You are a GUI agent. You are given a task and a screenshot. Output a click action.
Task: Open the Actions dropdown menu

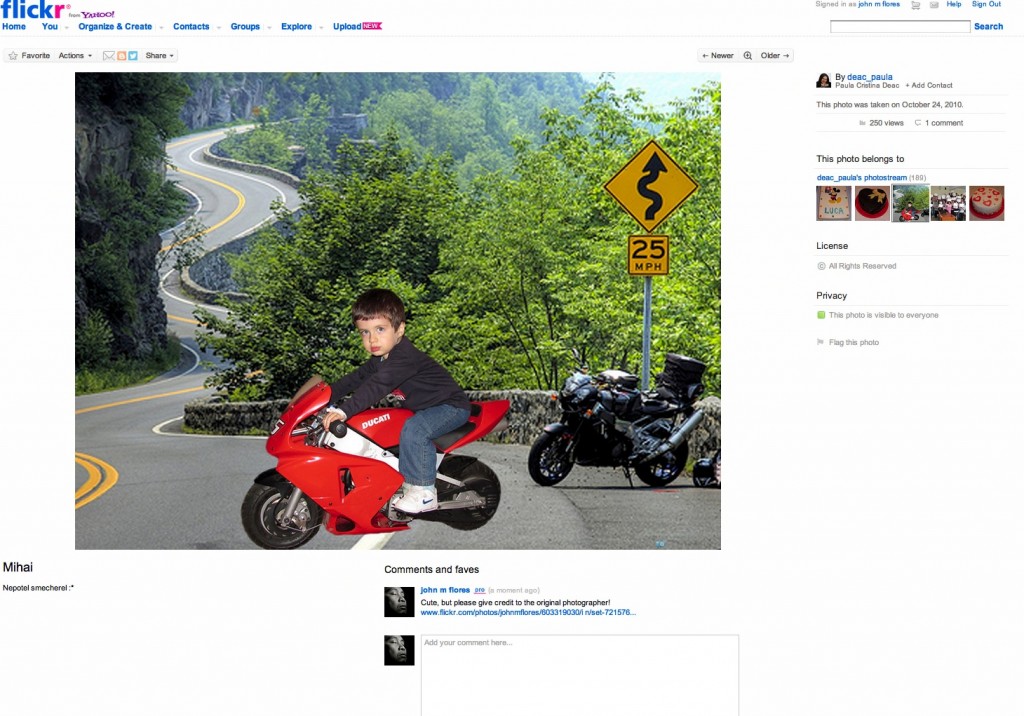click(x=76, y=56)
